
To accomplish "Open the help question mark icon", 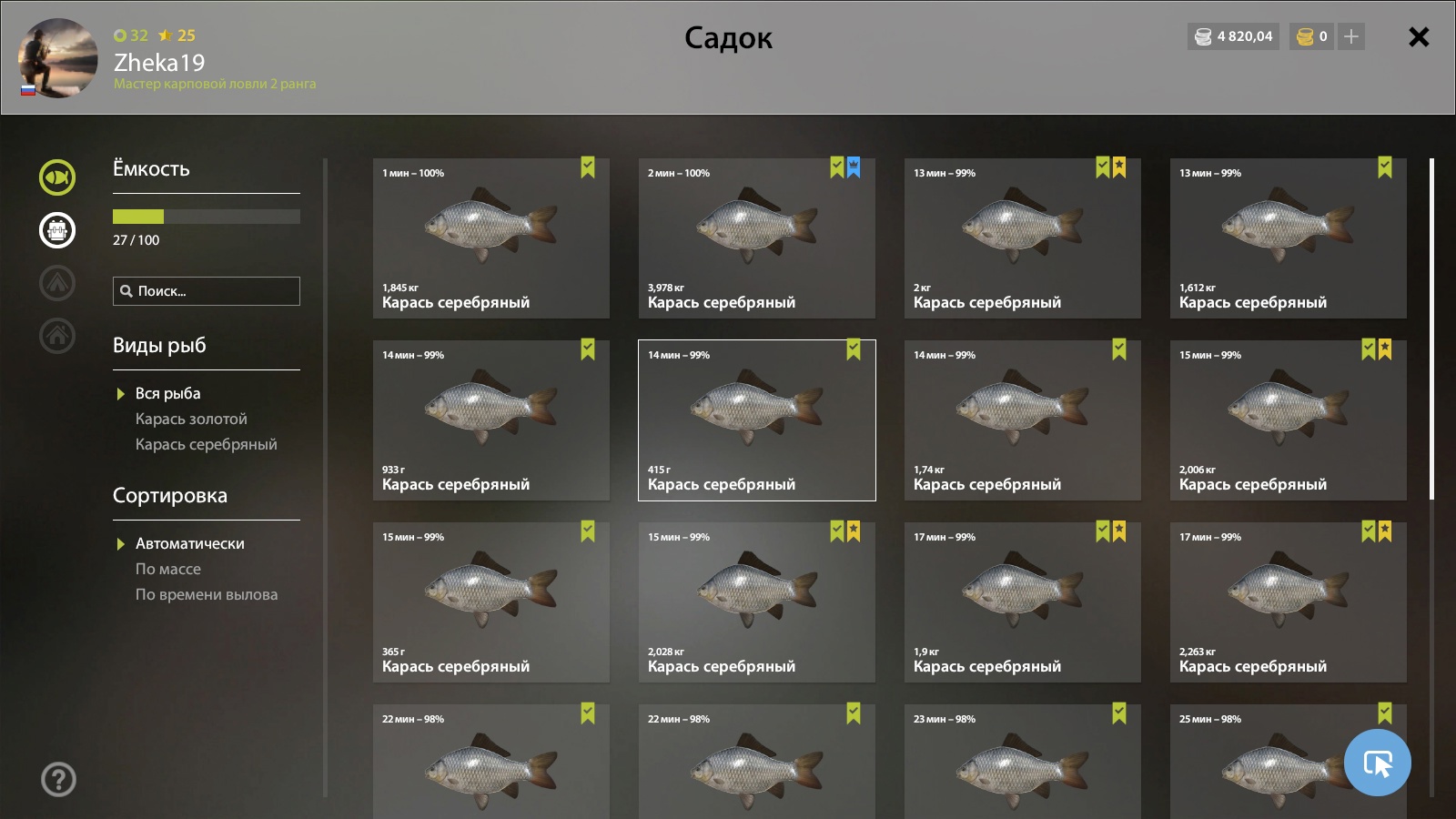I will 58,780.
